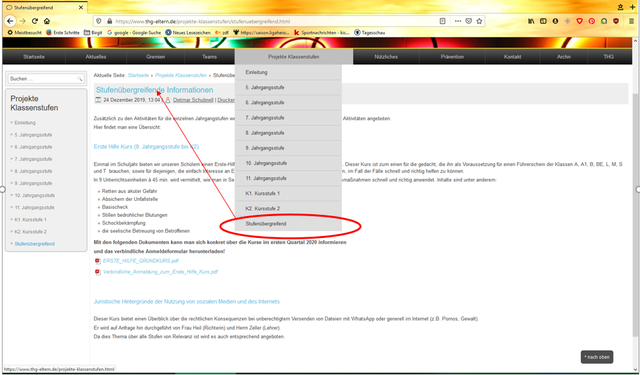Click the PDF icon beside ERSTE_HILFE_GRUNDKURS
The height and width of the screenshot is (375, 640).
[98, 261]
